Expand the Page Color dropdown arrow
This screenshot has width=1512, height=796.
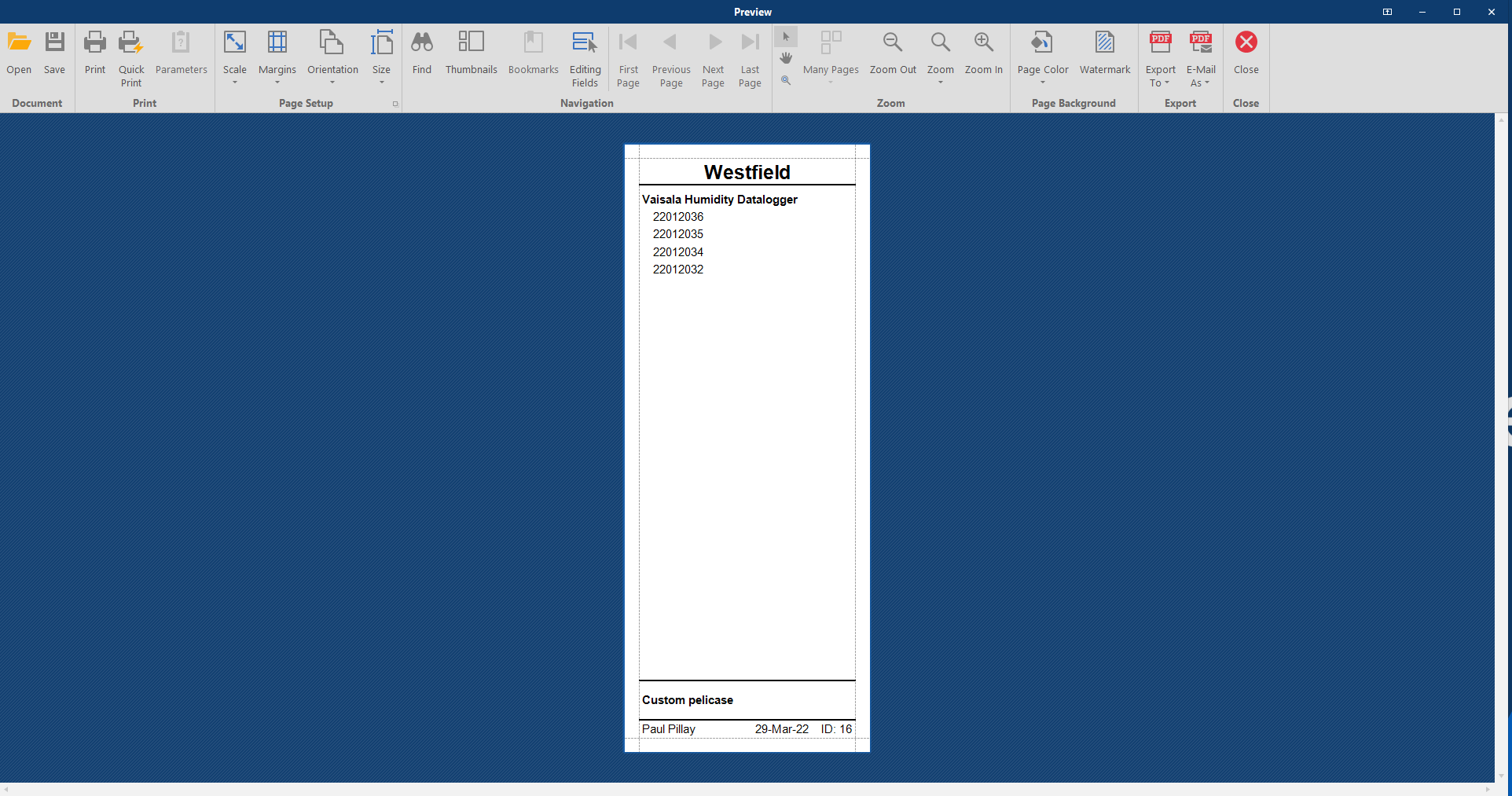pyautogui.click(x=1043, y=83)
